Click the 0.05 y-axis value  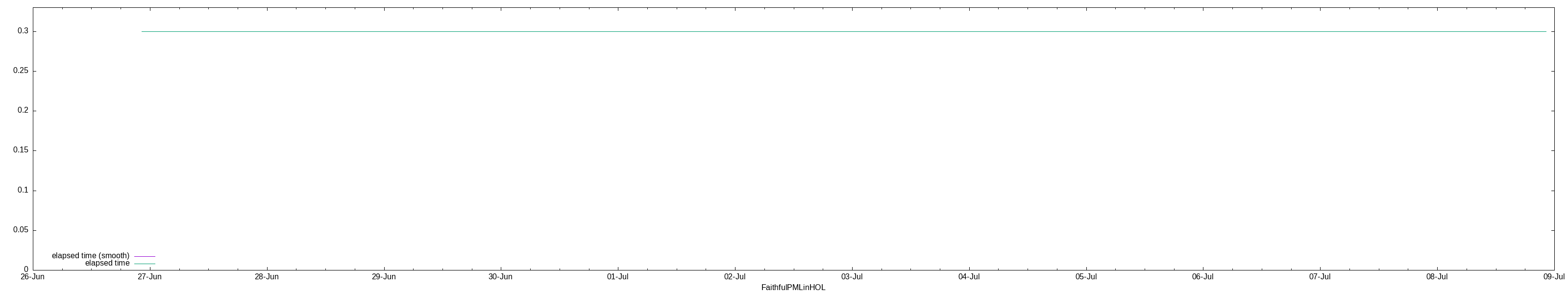(21, 230)
